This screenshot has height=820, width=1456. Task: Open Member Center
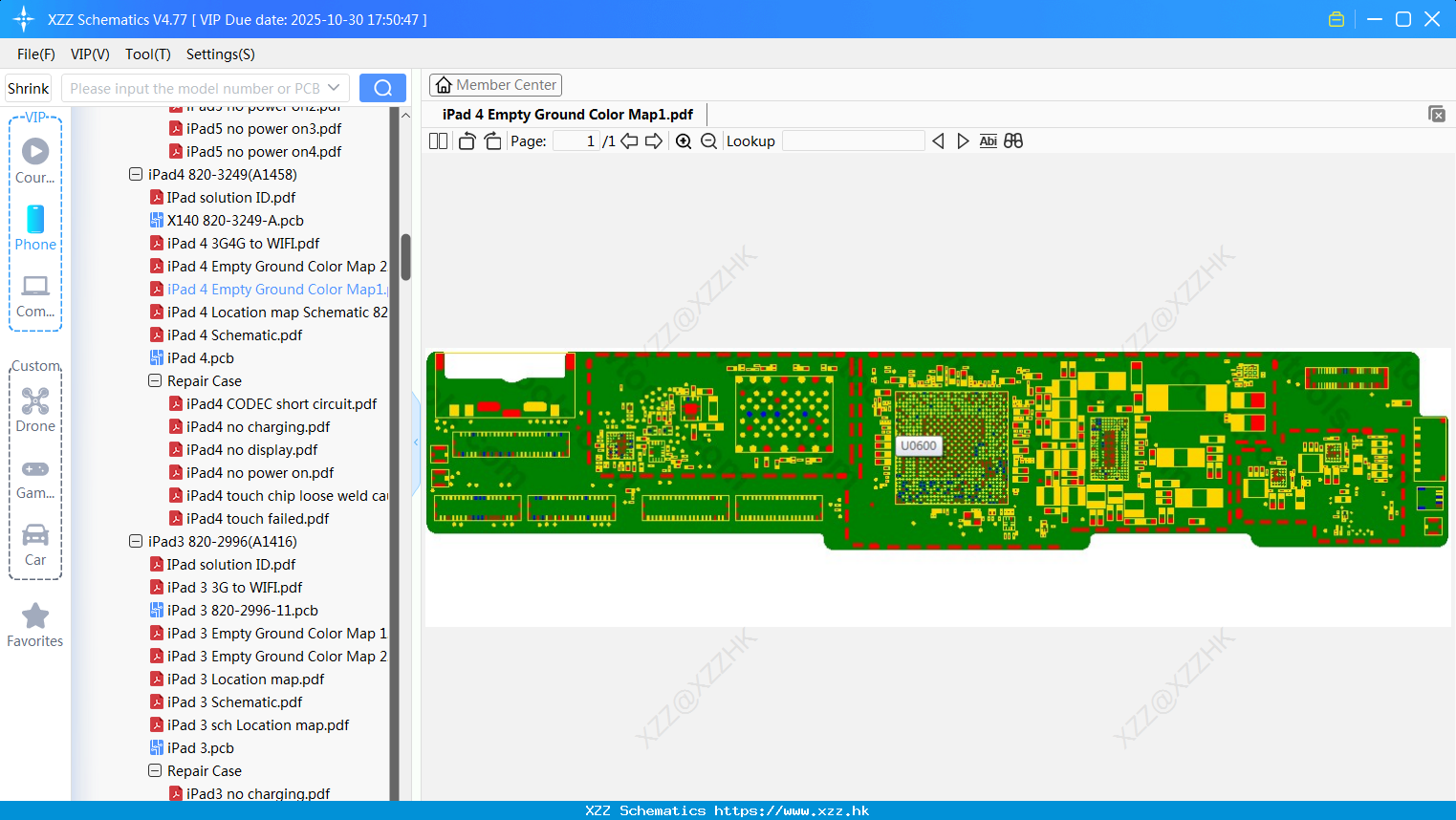click(x=495, y=85)
